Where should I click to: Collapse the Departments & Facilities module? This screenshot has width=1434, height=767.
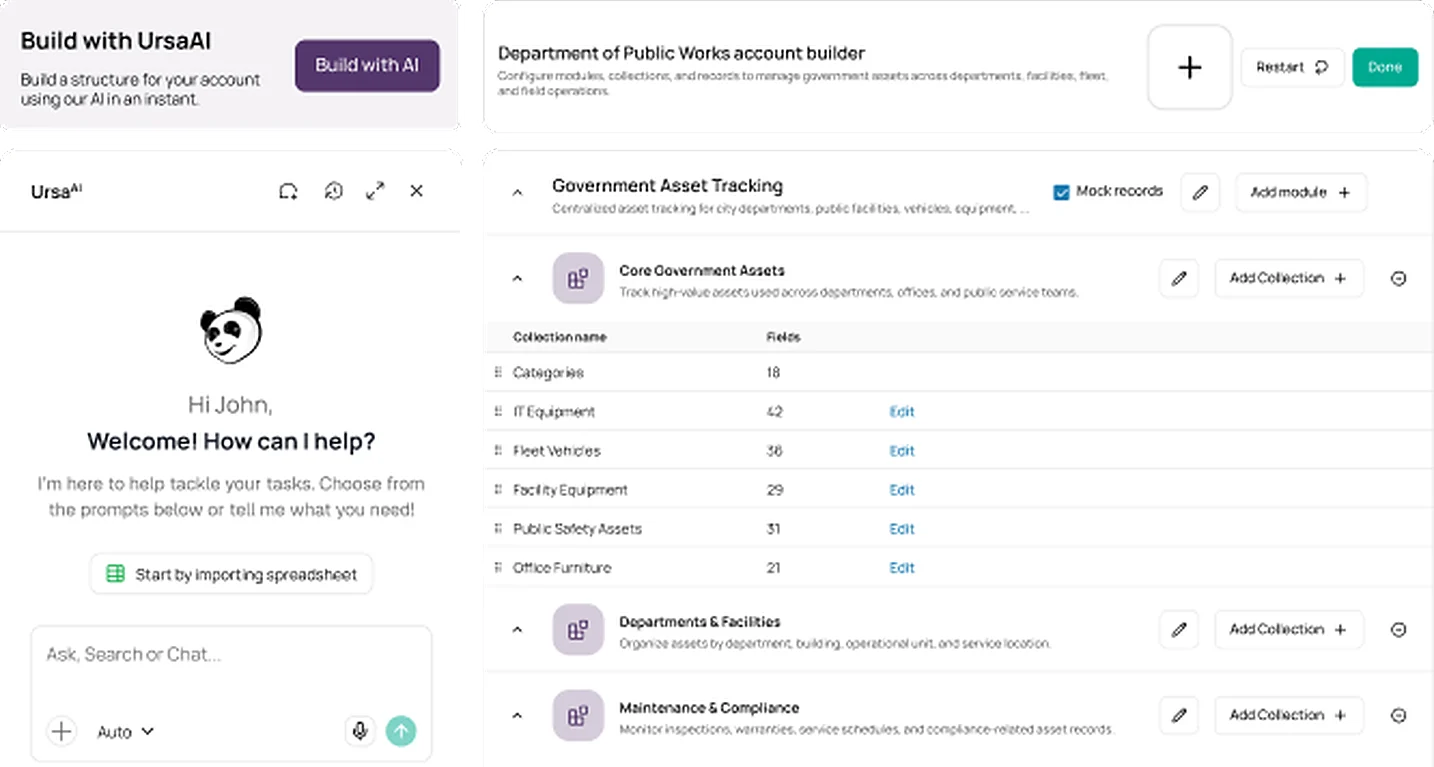[x=517, y=630]
